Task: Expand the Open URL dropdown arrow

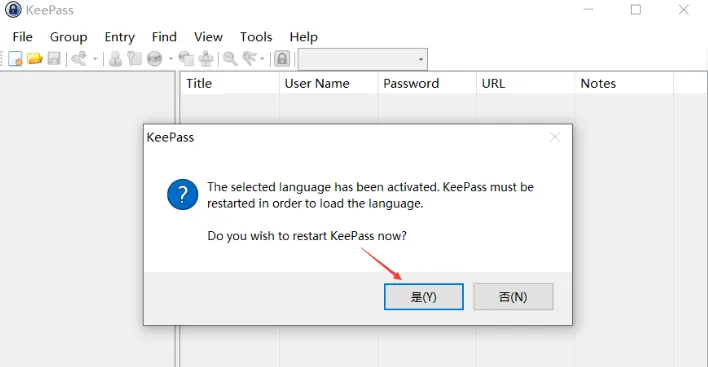Action: [171, 59]
